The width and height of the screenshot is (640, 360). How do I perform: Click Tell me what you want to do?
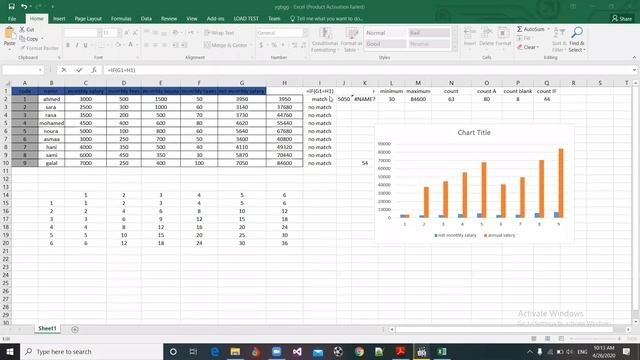coord(327,19)
